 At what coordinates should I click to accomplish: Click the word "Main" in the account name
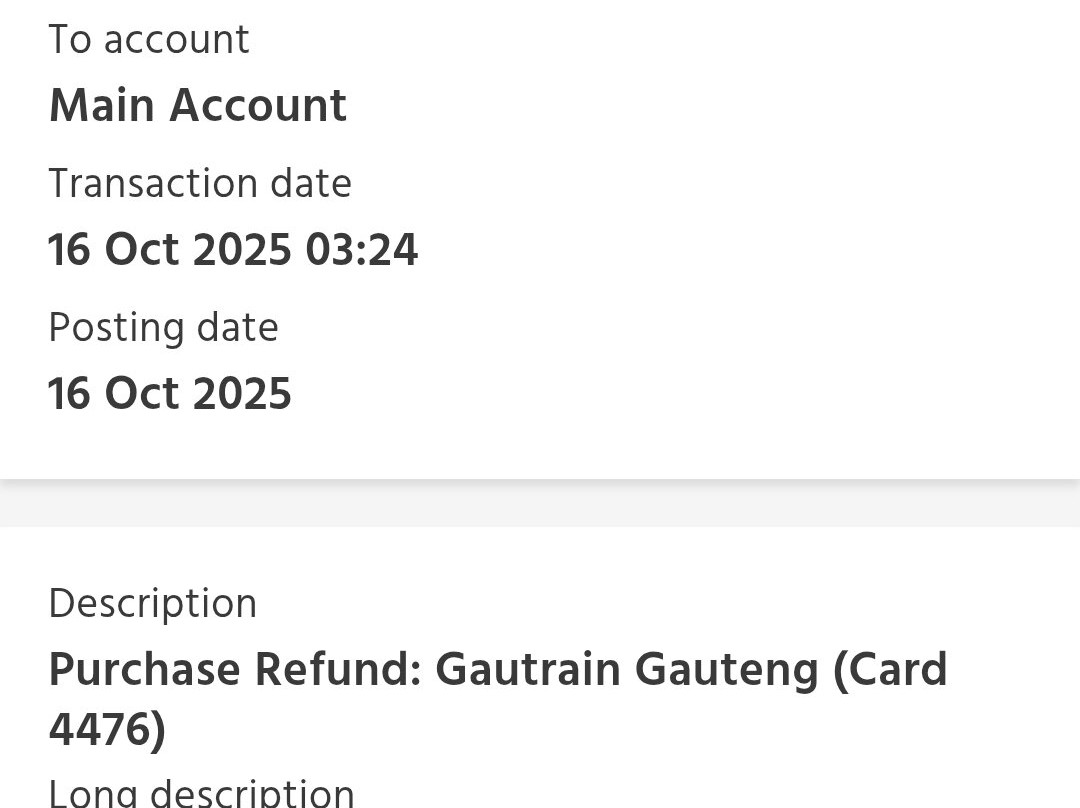pos(102,105)
